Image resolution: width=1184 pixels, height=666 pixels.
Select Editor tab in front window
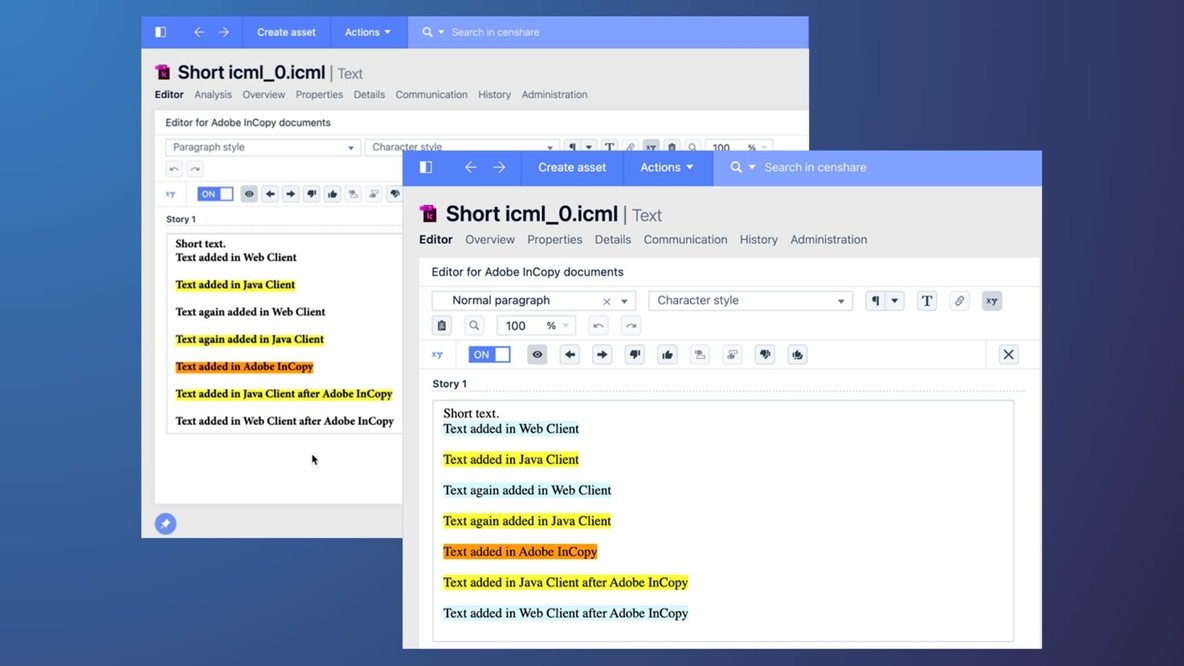(x=436, y=239)
